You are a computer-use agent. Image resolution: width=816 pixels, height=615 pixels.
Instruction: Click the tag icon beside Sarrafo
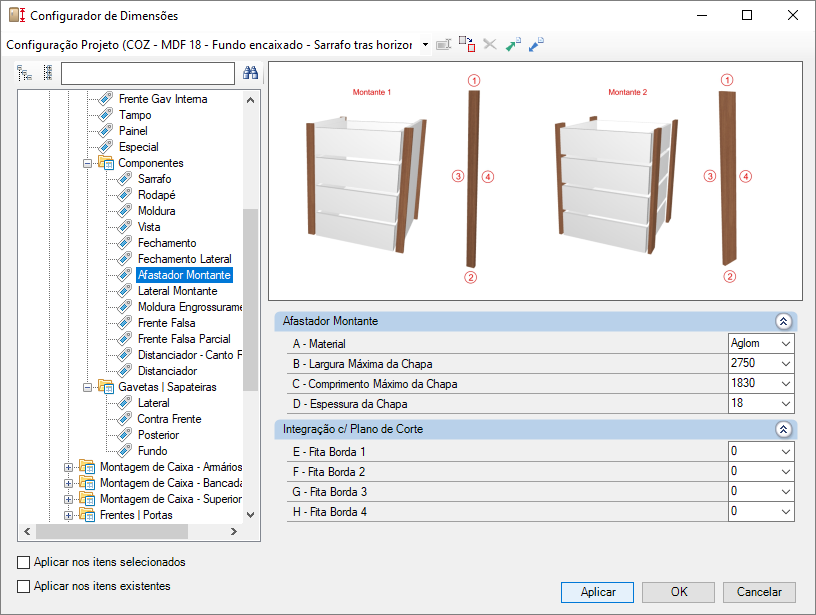coord(124,179)
